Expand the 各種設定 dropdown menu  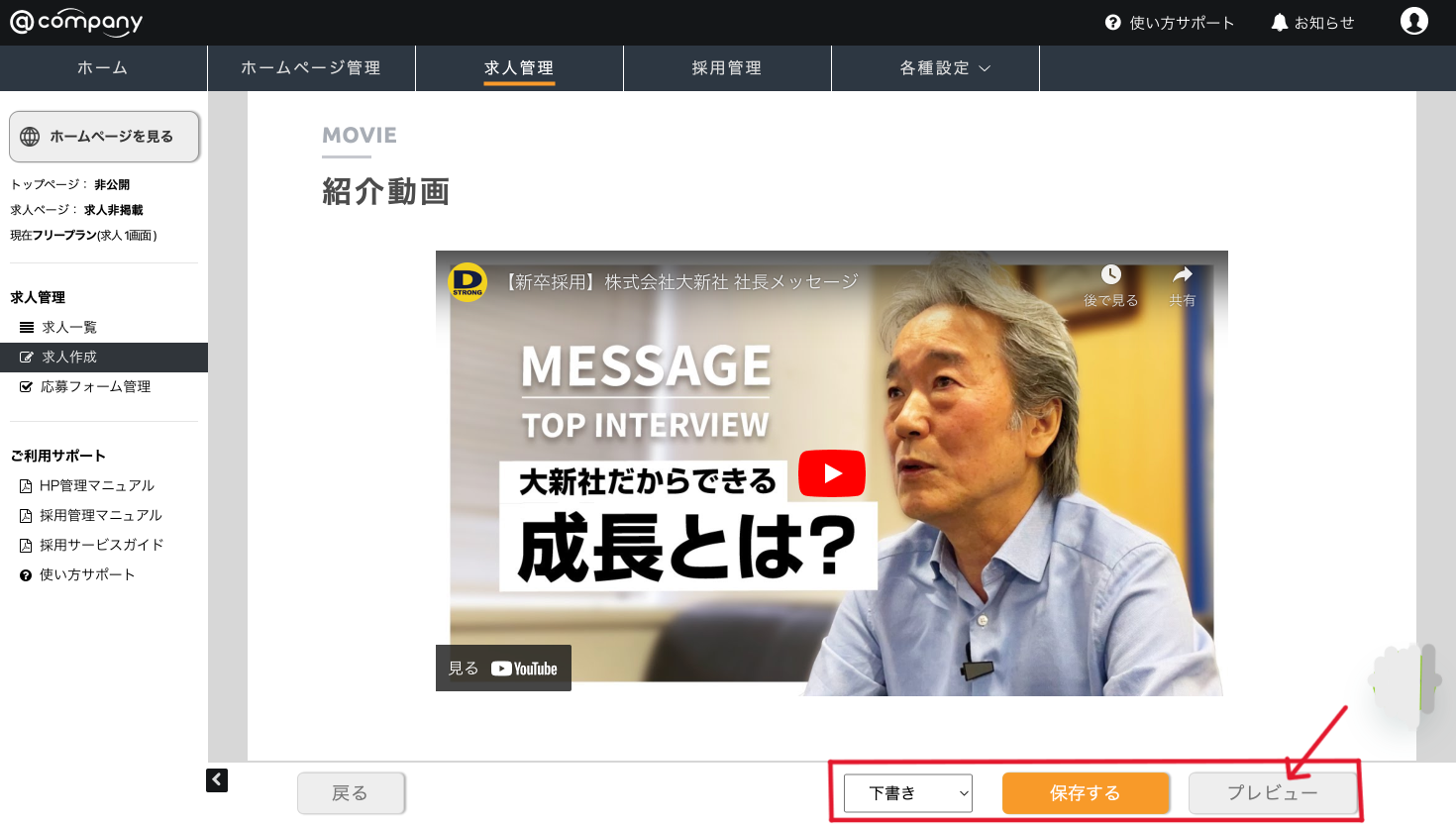pos(935,68)
